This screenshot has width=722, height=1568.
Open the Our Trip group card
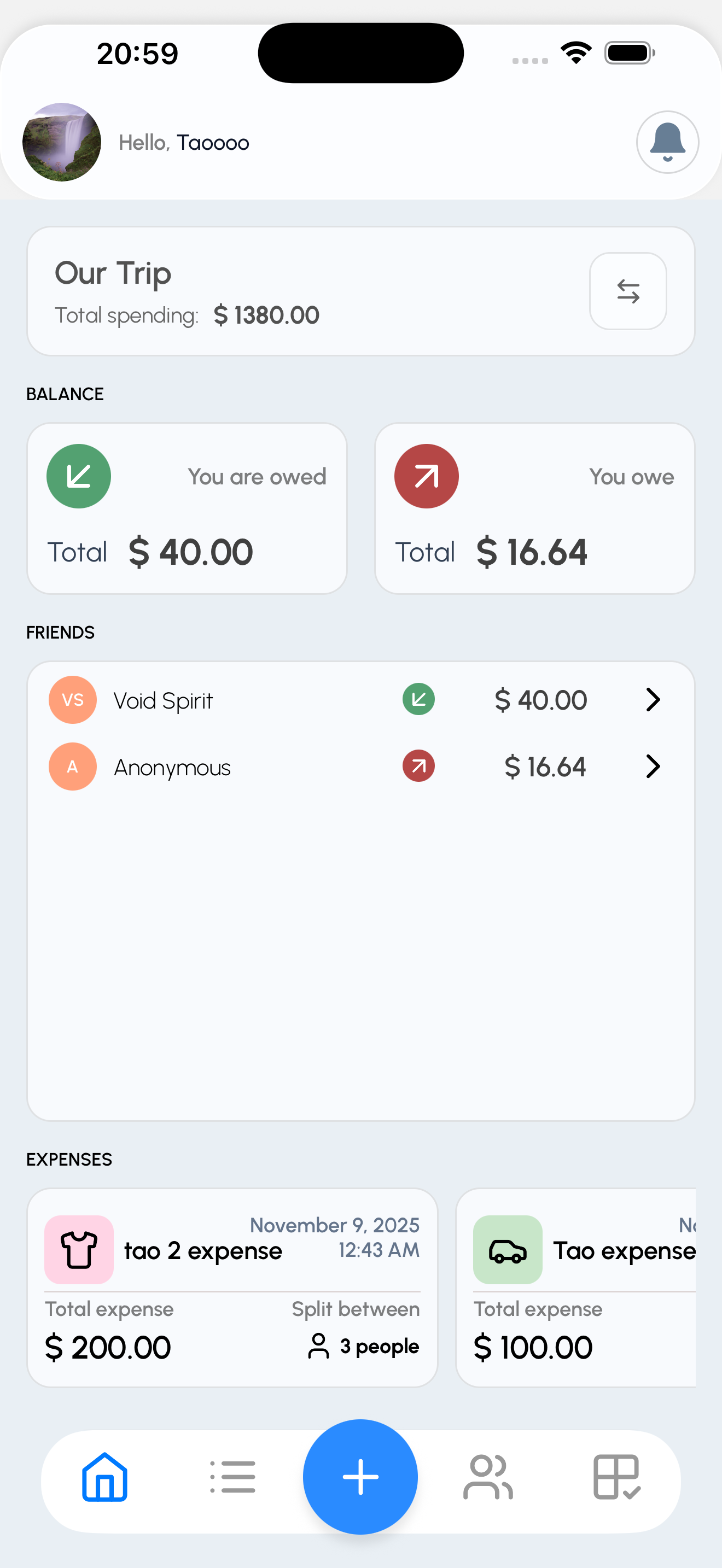pyautogui.click(x=304, y=291)
